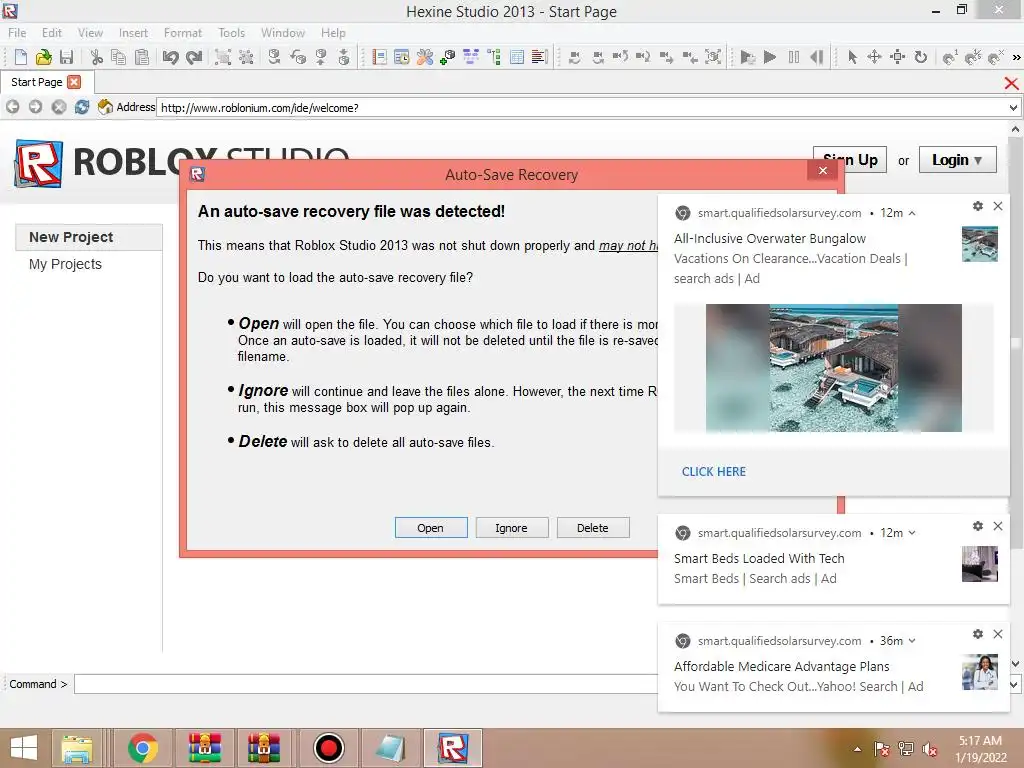
Task: Open the Login dropdown button
Action: (957, 160)
